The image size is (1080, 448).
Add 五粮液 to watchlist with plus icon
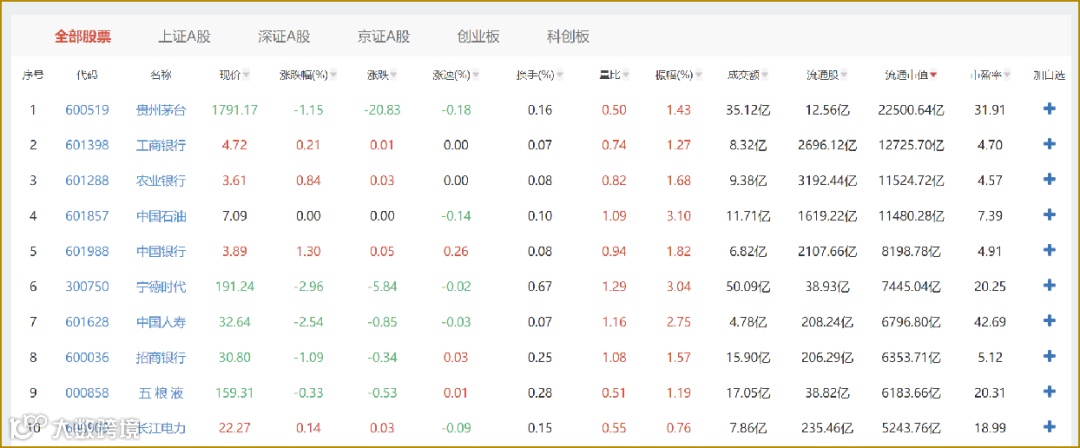[1050, 391]
